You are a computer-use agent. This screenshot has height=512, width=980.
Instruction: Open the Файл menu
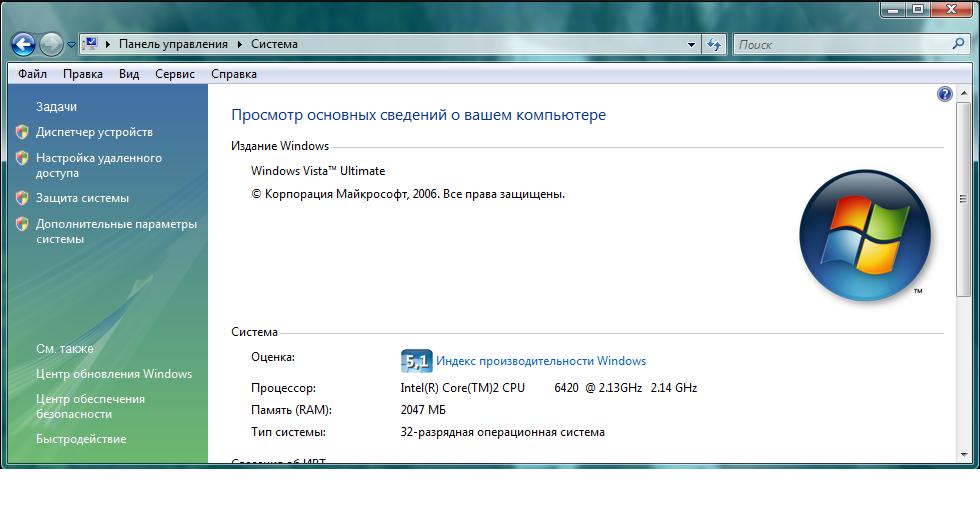(x=32, y=74)
